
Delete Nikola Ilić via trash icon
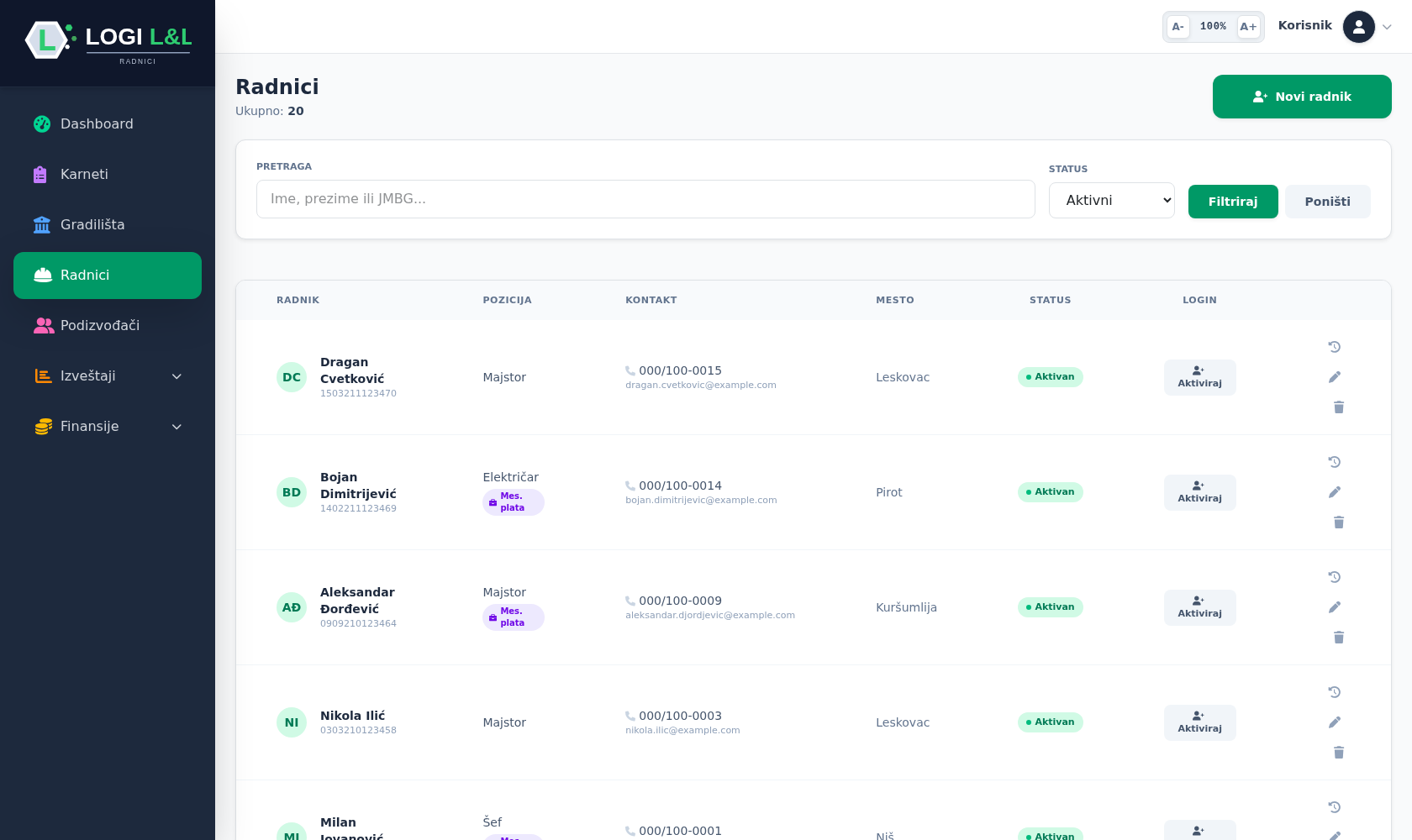[1338, 753]
